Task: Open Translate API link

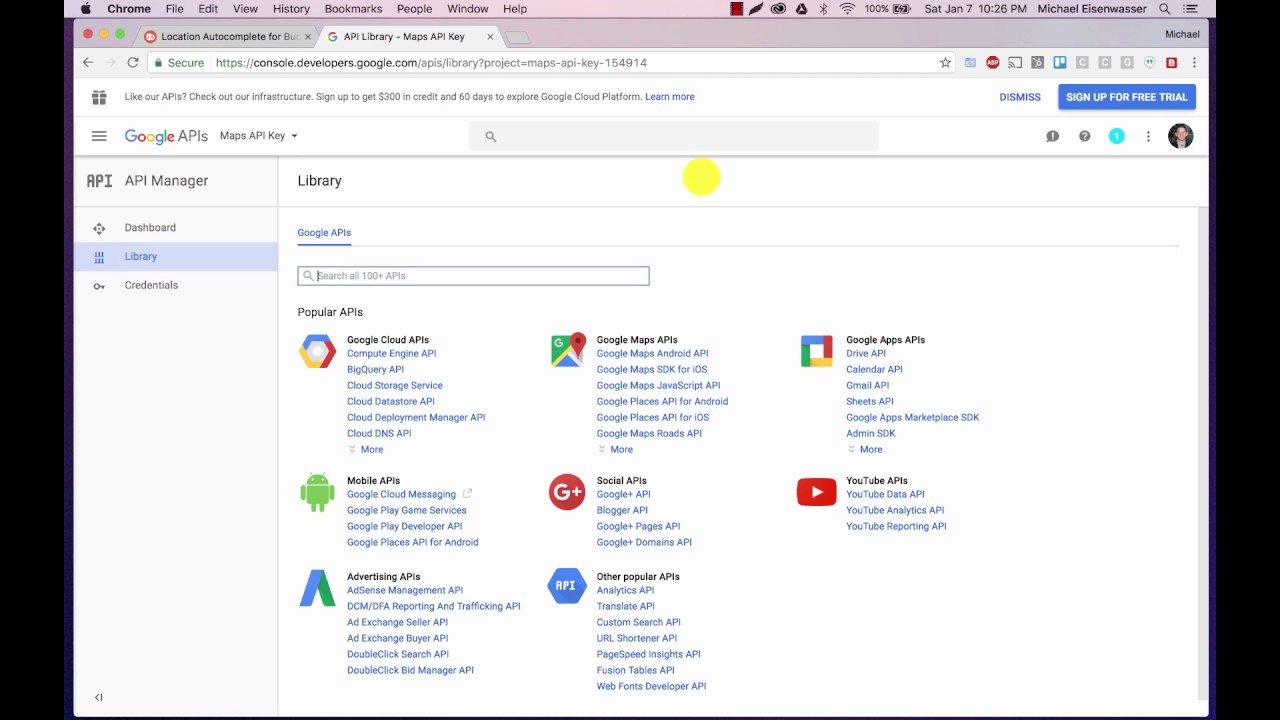Action: click(x=626, y=607)
